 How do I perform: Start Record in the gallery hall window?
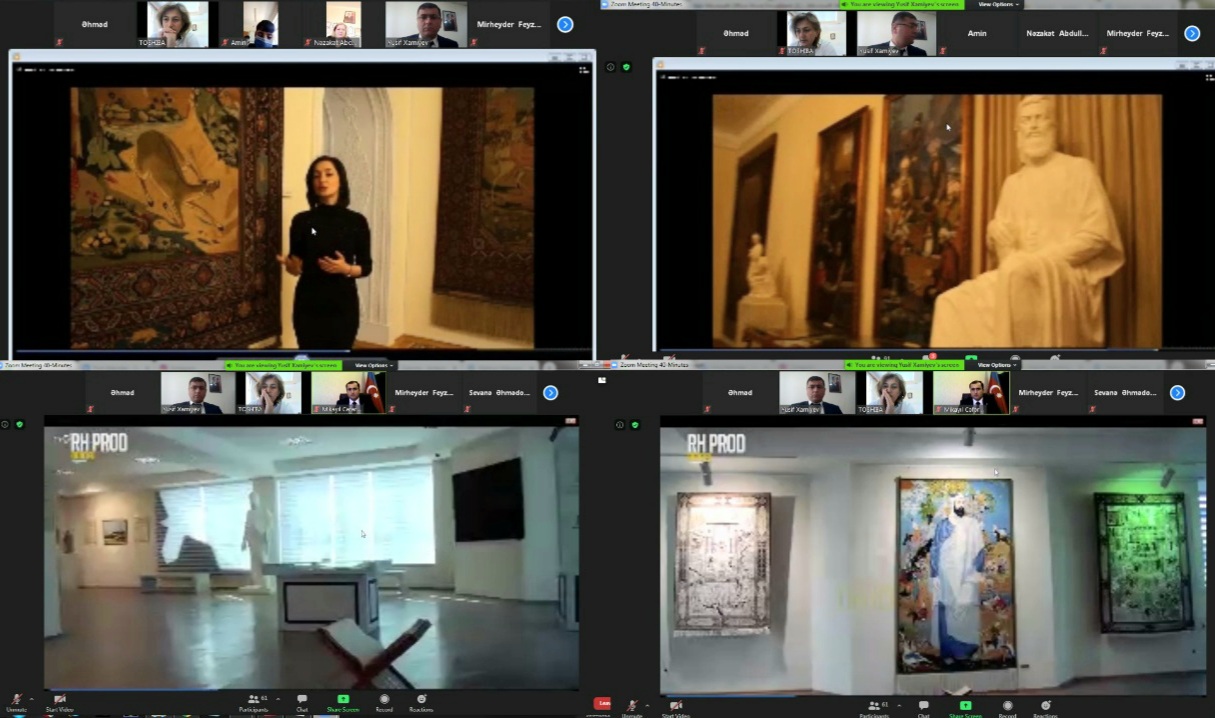[x=384, y=701]
